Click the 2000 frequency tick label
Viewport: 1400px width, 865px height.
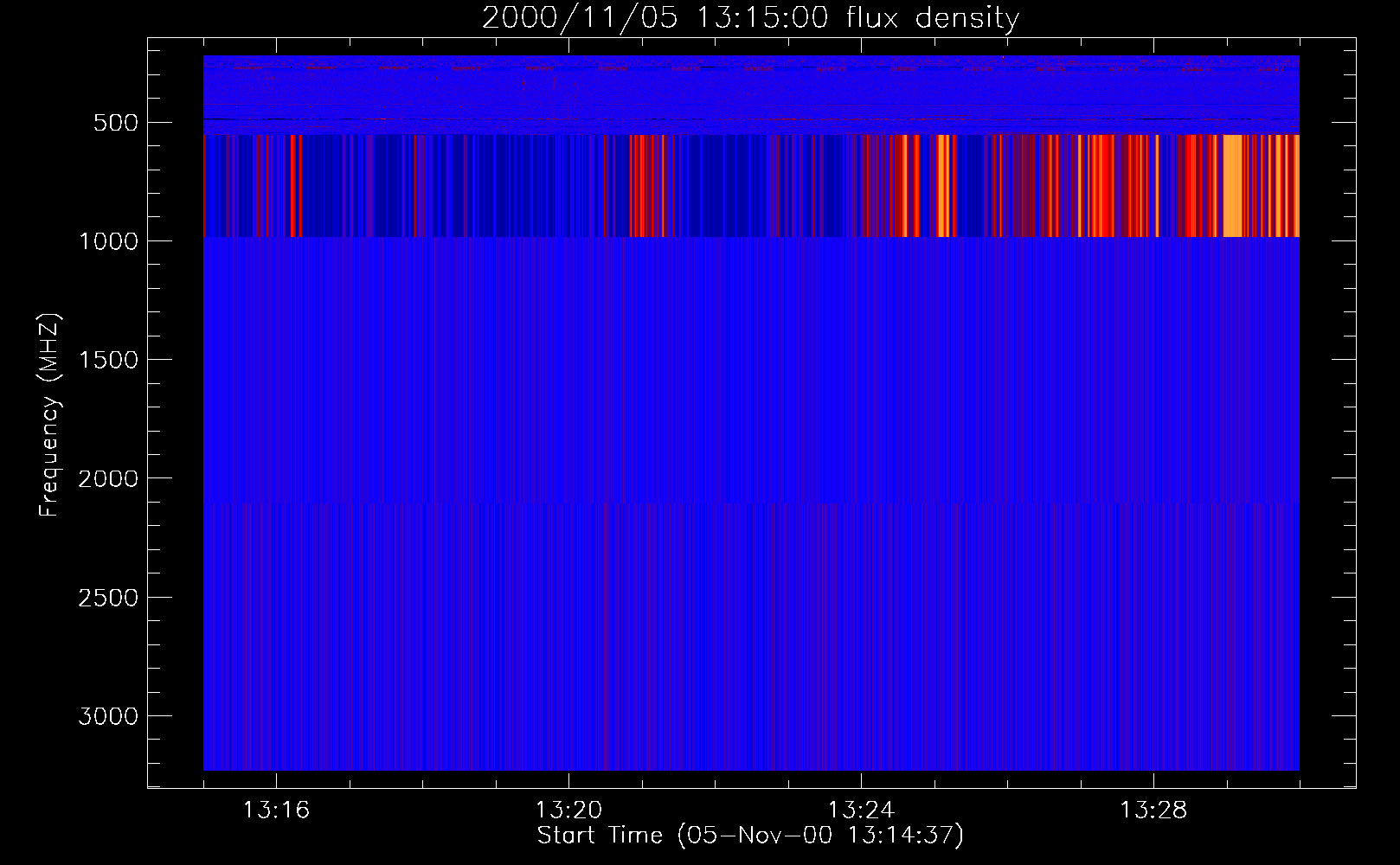point(108,478)
